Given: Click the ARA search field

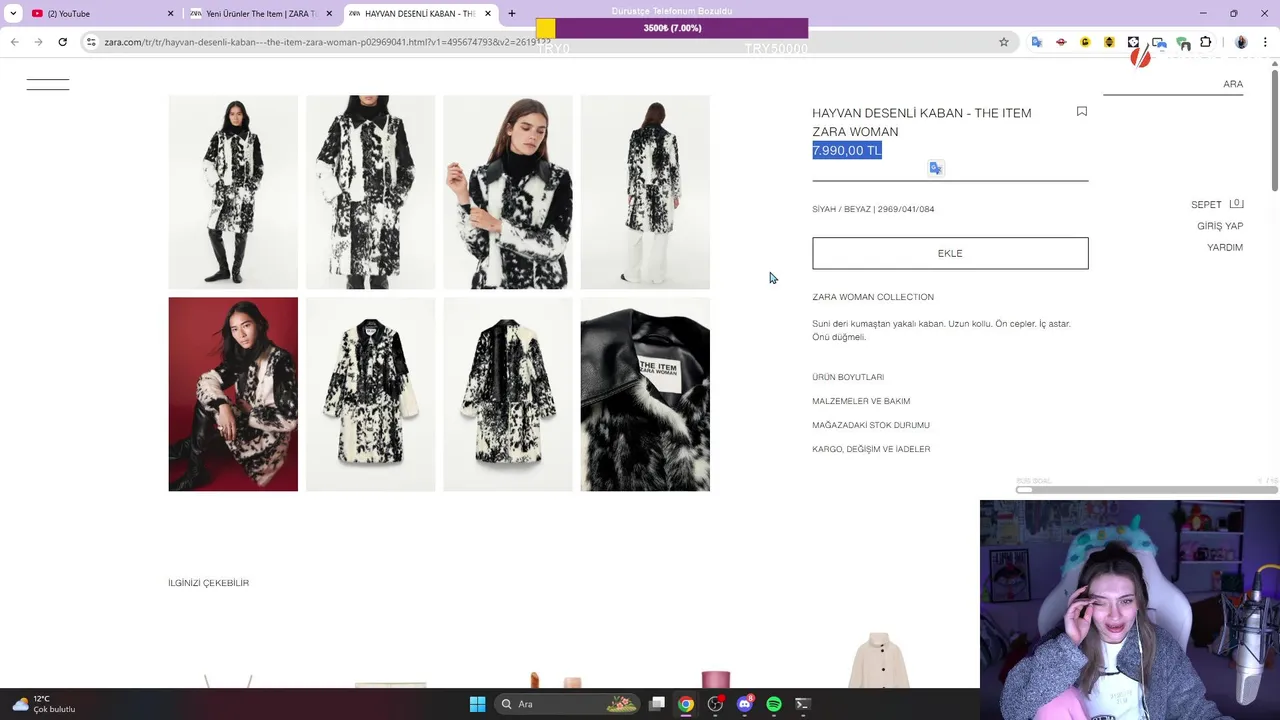Looking at the screenshot, I should (1173, 84).
